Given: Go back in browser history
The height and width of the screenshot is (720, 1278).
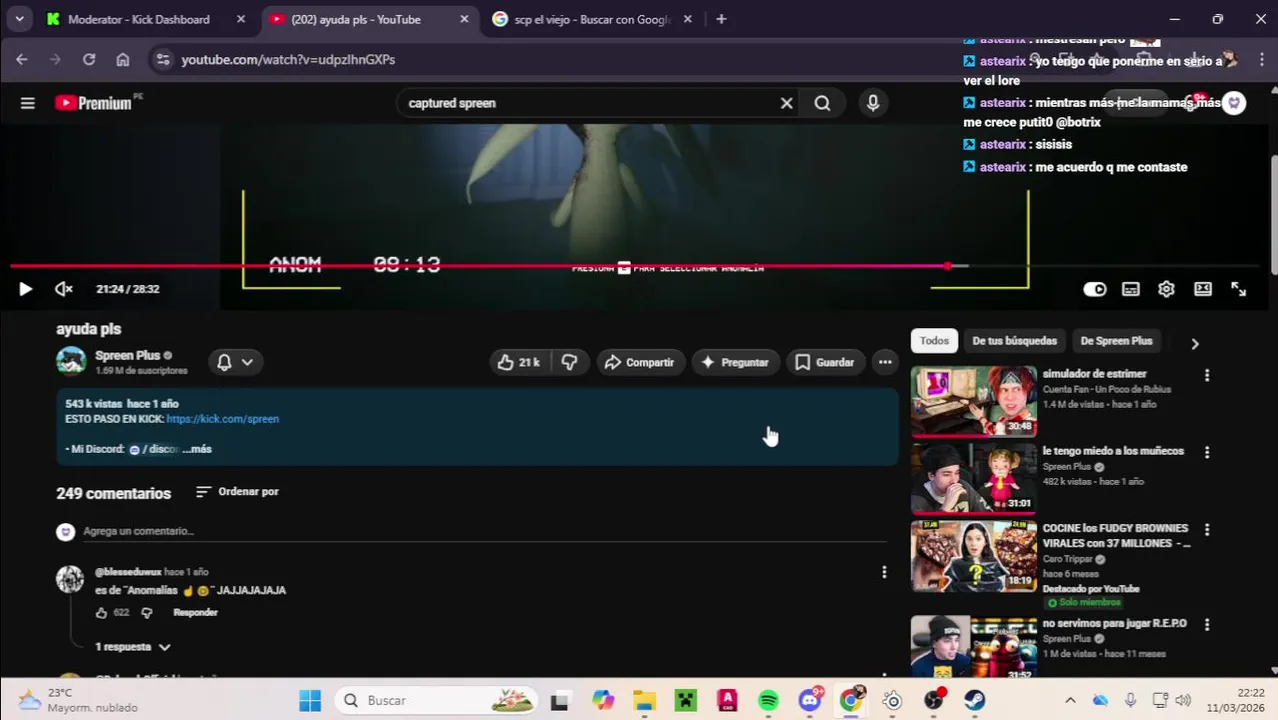Looking at the screenshot, I should [x=21, y=60].
